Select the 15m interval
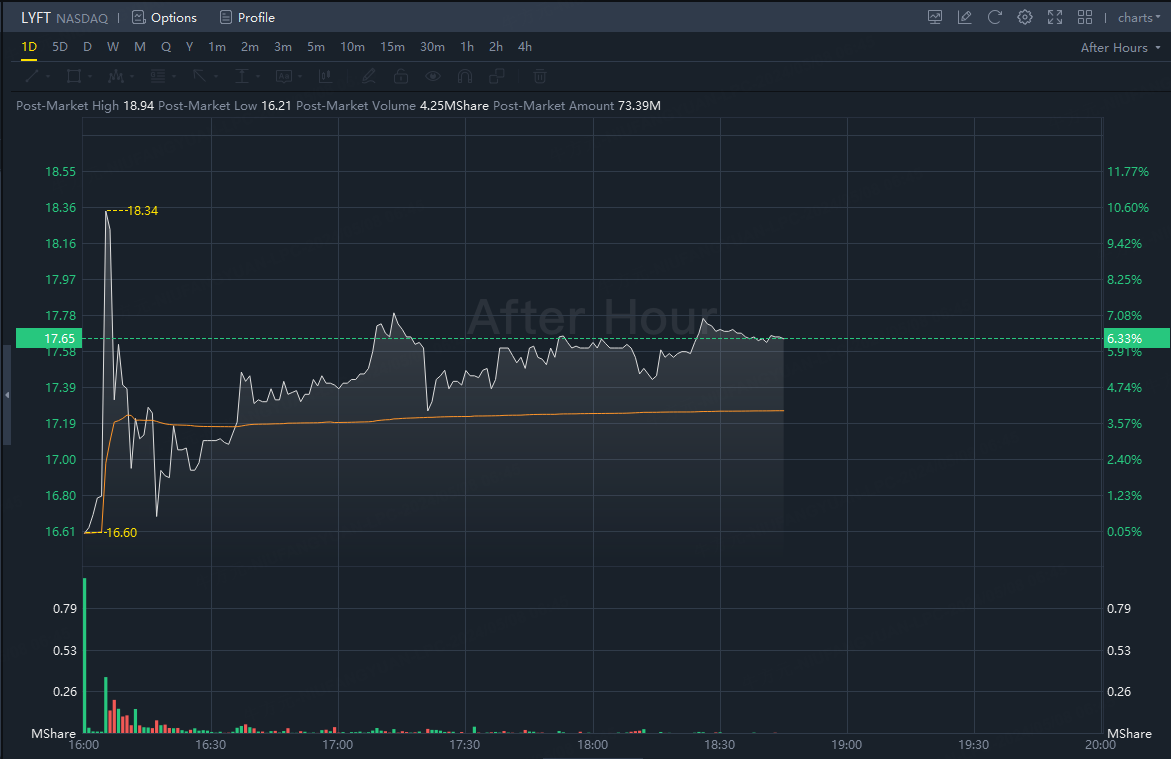Viewport: 1171px width, 759px height. pyautogui.click(x=393, y=46)
